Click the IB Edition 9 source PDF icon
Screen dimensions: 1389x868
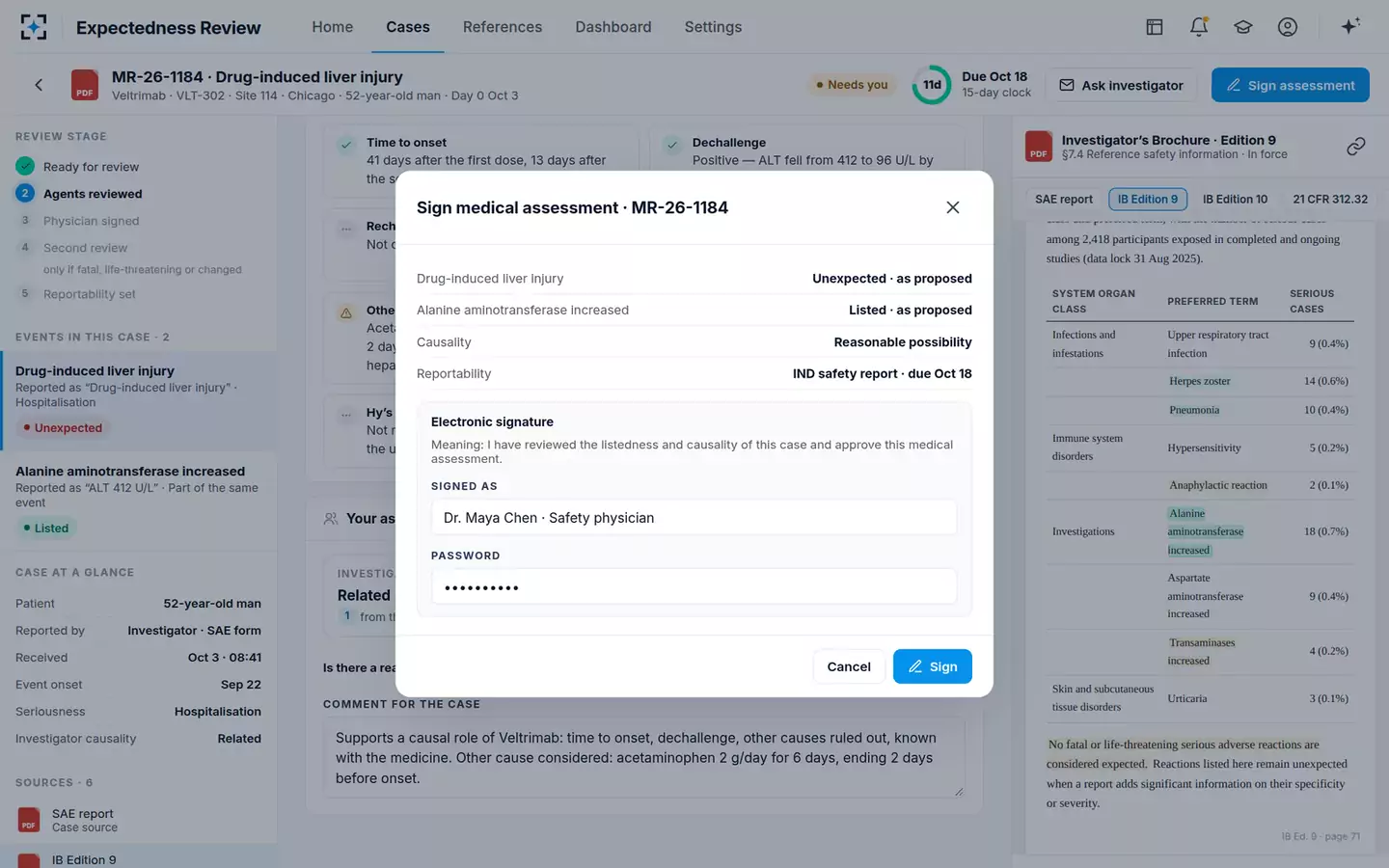29,860
